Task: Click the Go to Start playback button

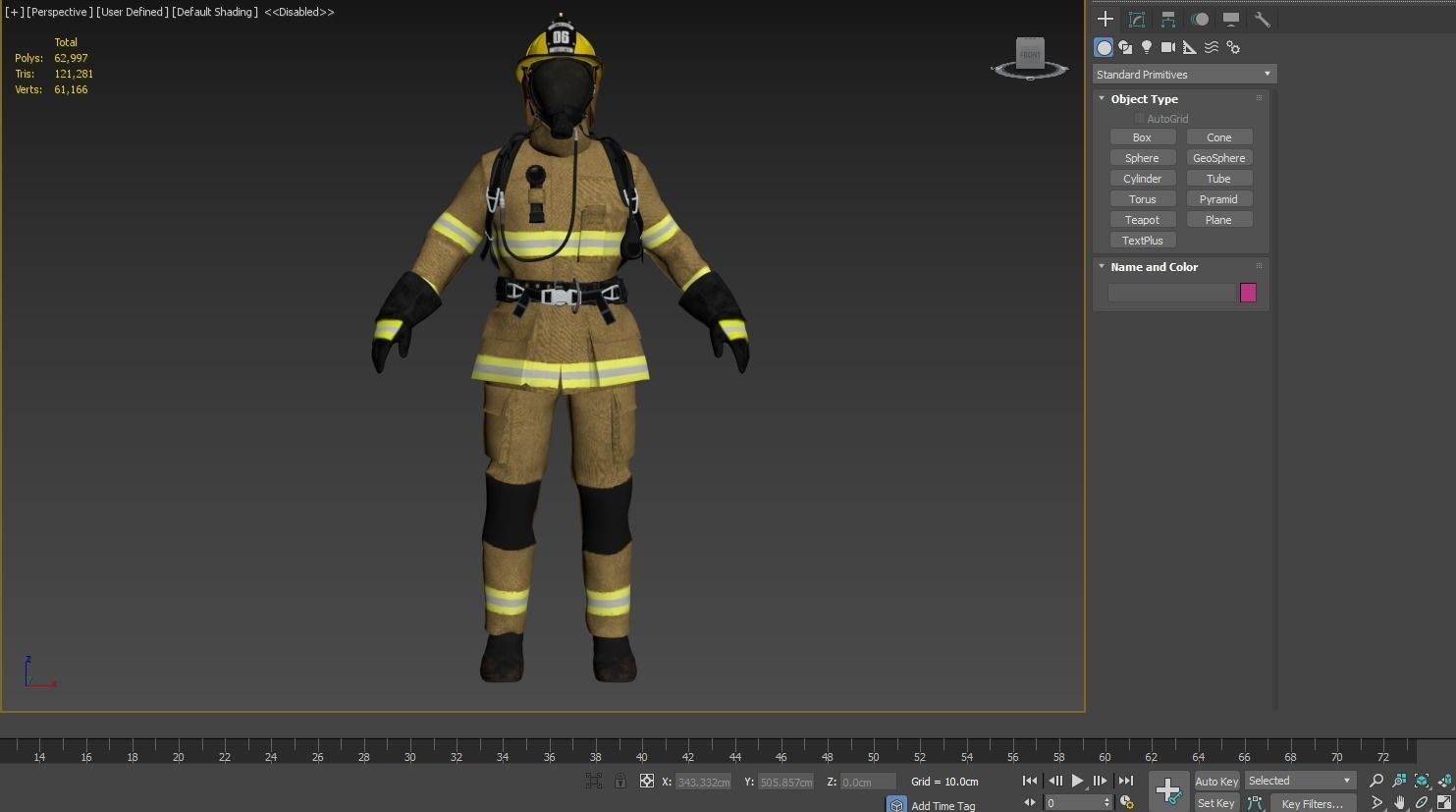Action: pos(1030,781)
